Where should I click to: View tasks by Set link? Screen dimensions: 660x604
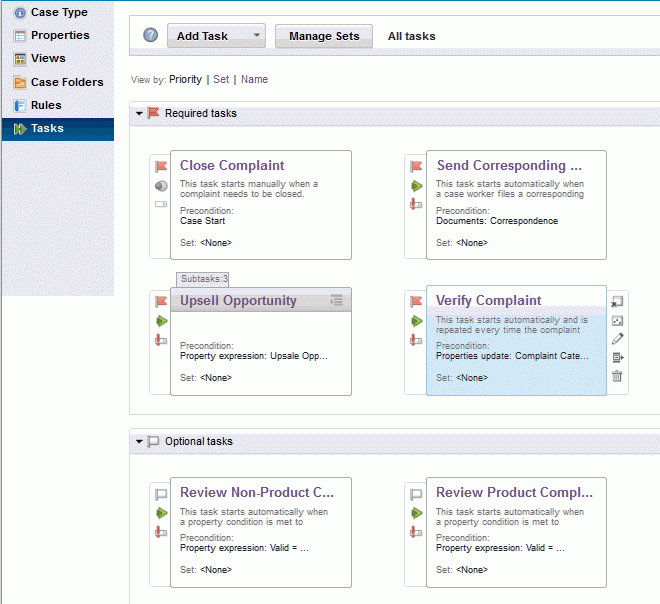pyautogui.click(x=221, y=79)
